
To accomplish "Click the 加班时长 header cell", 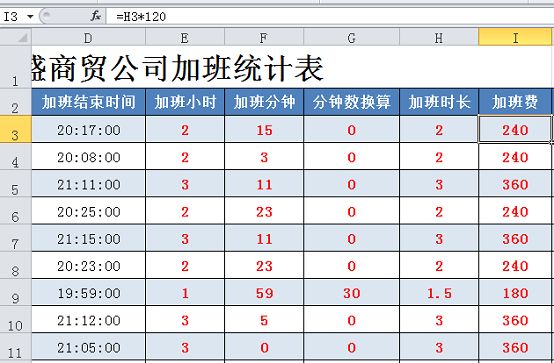I will click(439, 102).
